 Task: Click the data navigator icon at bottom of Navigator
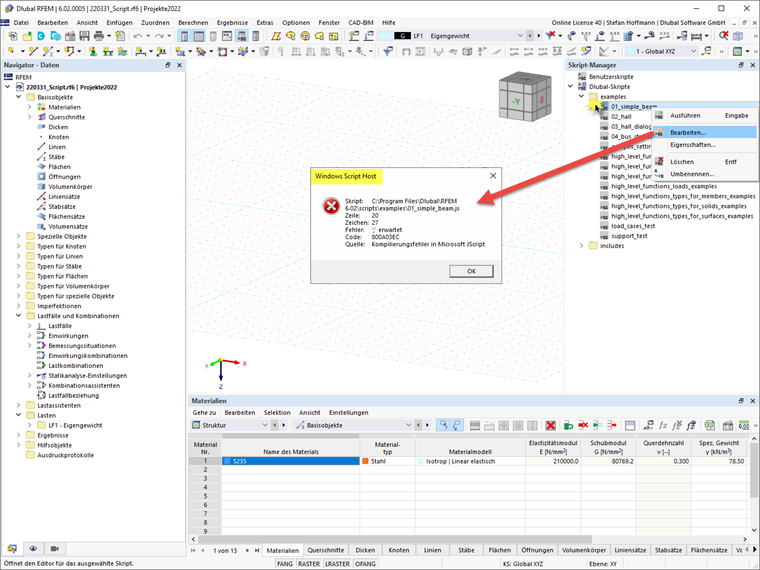pyautogui.click(x=12, y=549)
